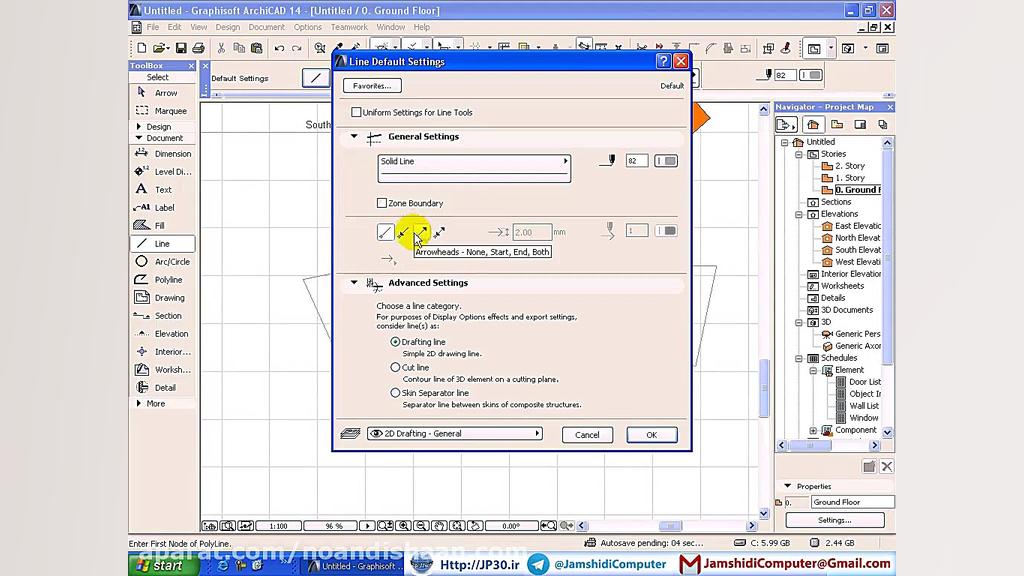Expand the Design group in ToolBox
The image size is (1024, 576).
pyautogui.click(x=138, y=127)
